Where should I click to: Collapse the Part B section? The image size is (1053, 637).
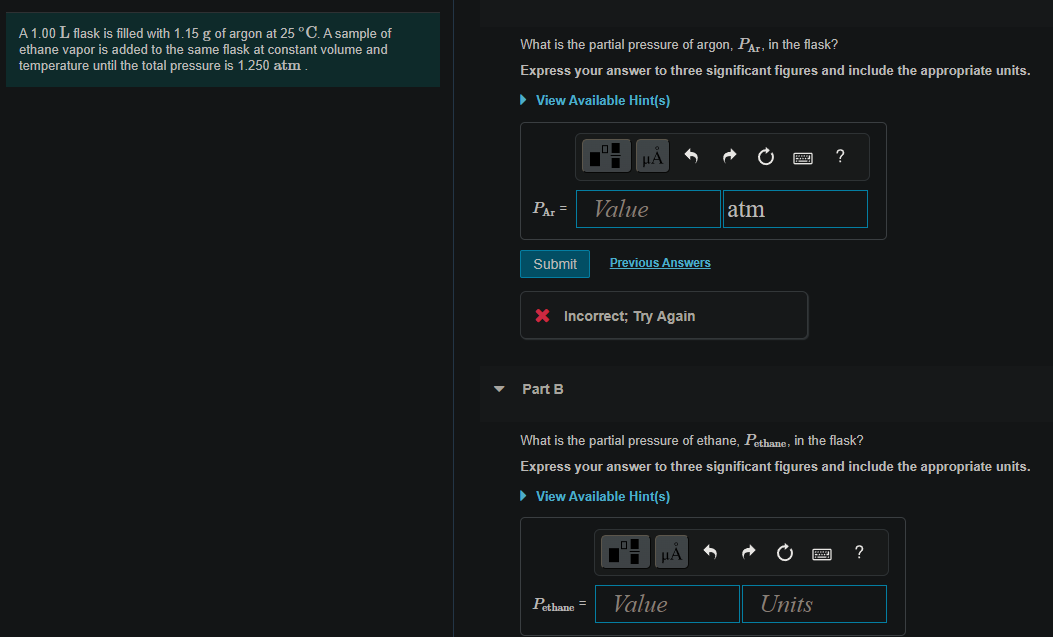(x=499, y=389)
